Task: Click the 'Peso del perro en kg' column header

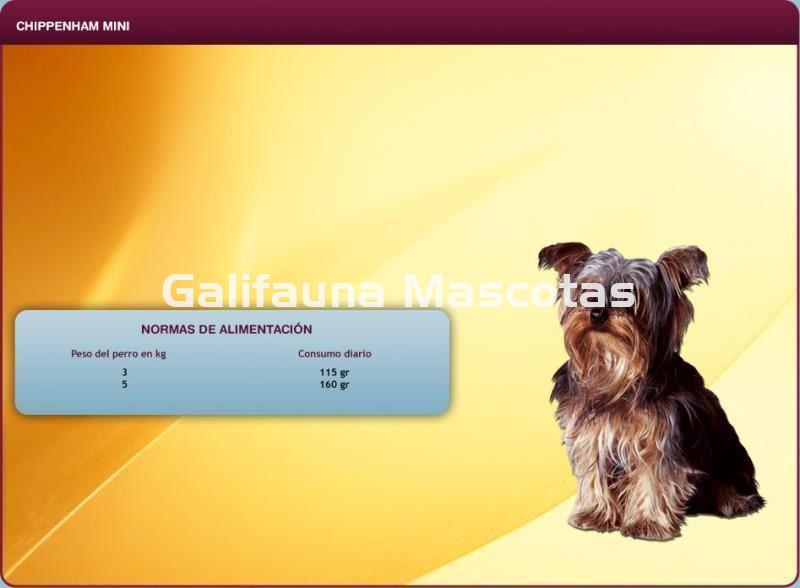Action: pos(118,354)
